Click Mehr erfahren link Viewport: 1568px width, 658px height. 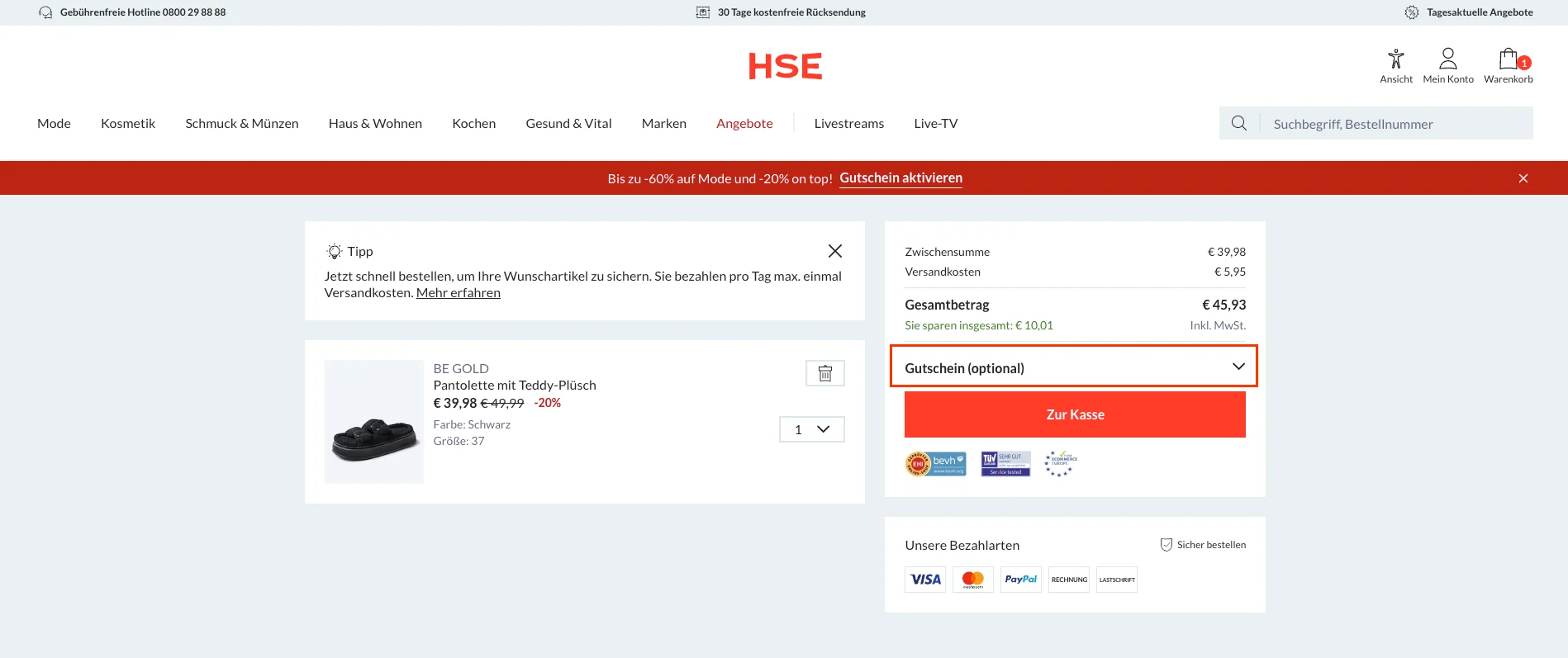tap(459, 292)
